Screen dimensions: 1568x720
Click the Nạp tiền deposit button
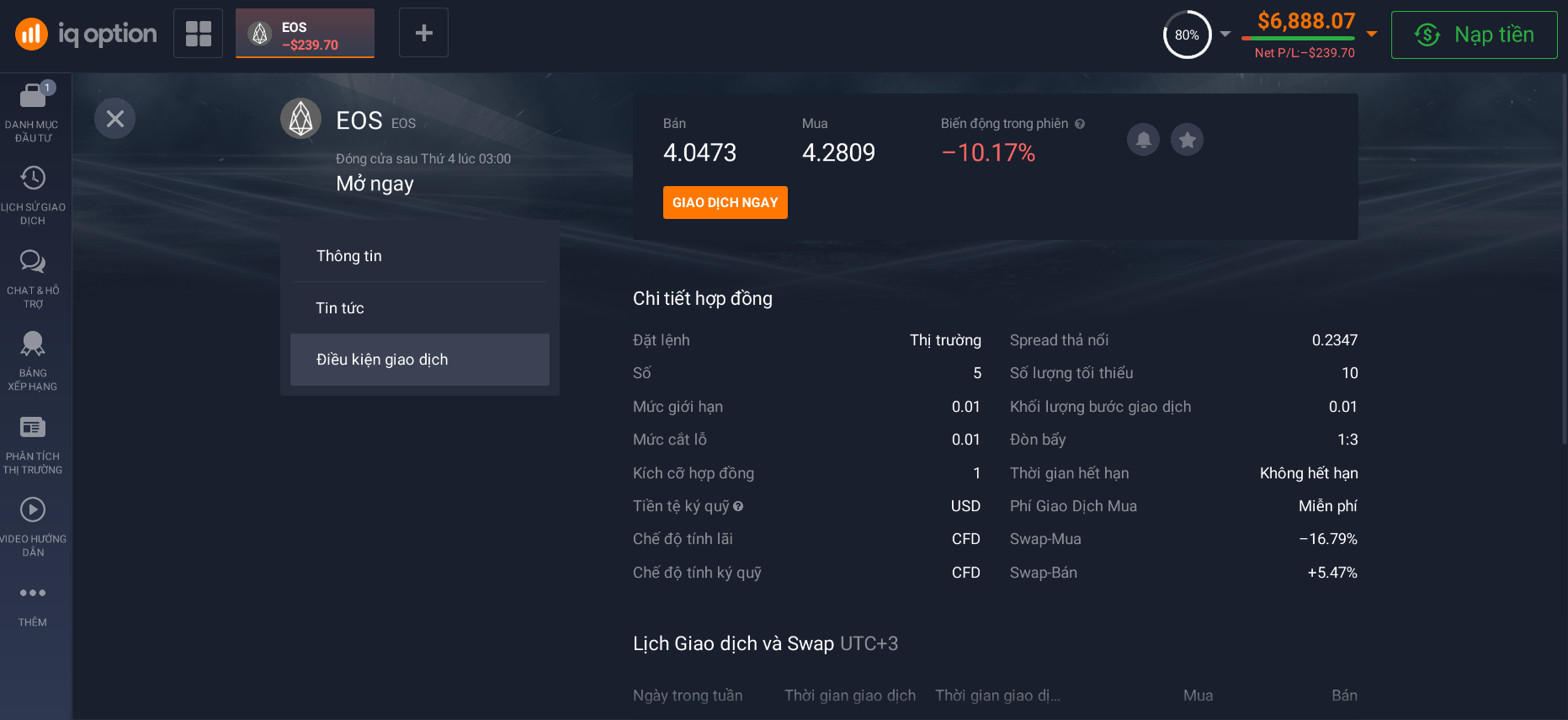pos(1474,35)
